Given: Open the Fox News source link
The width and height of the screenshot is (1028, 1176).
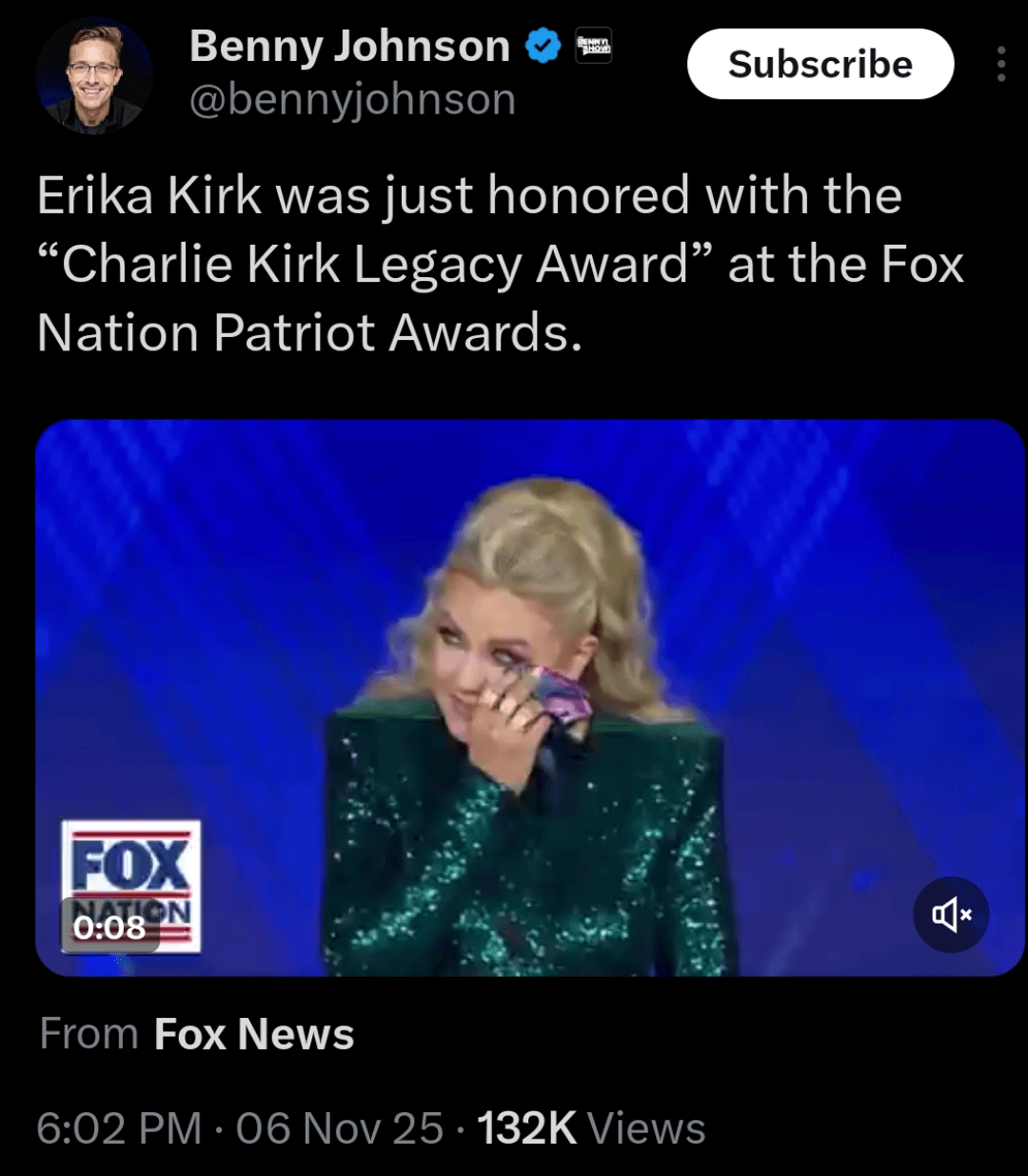Looking at the screenshot, I should pyautogui.click(x=254, y=1034).
